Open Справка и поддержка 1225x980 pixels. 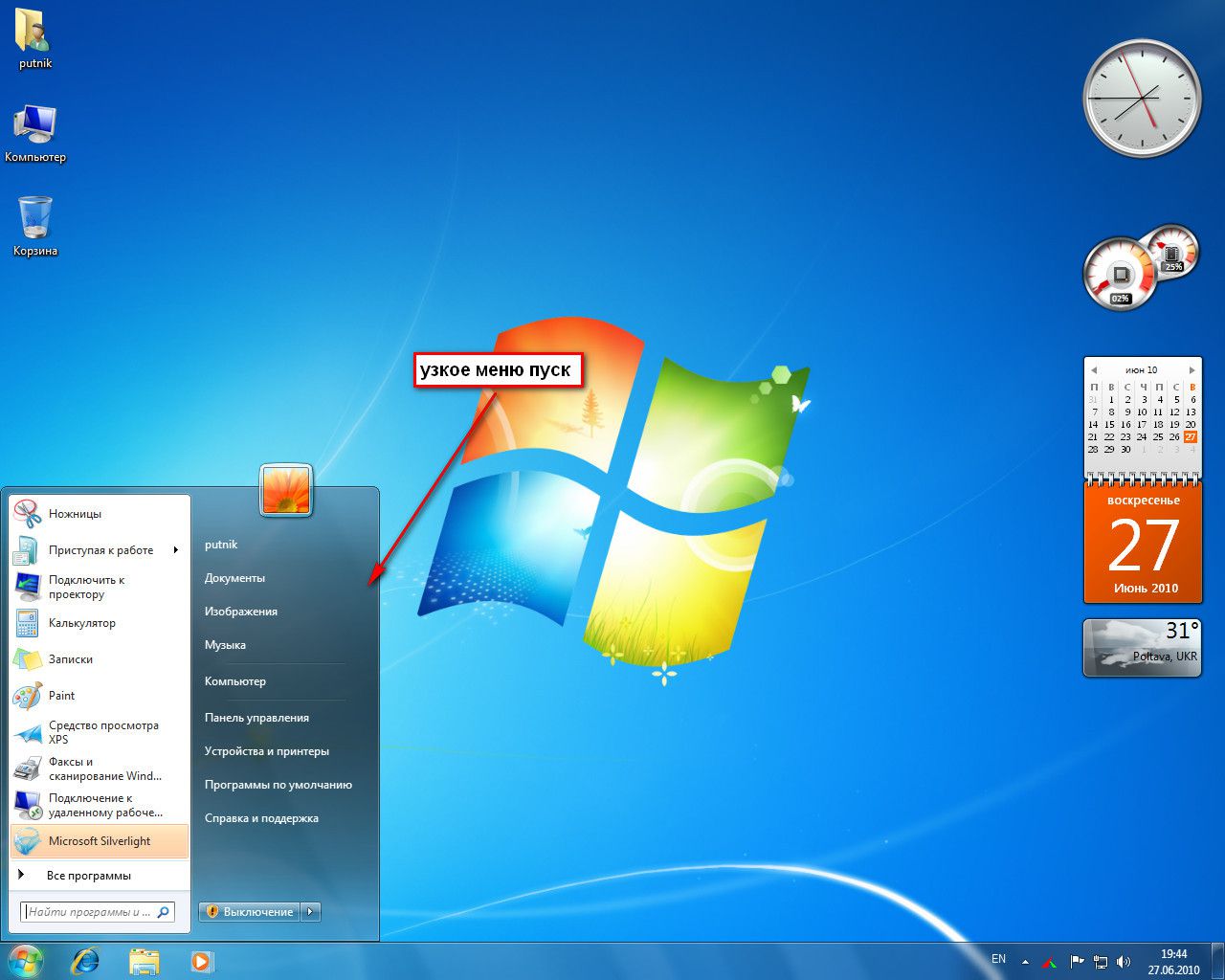tap(261, 818)
